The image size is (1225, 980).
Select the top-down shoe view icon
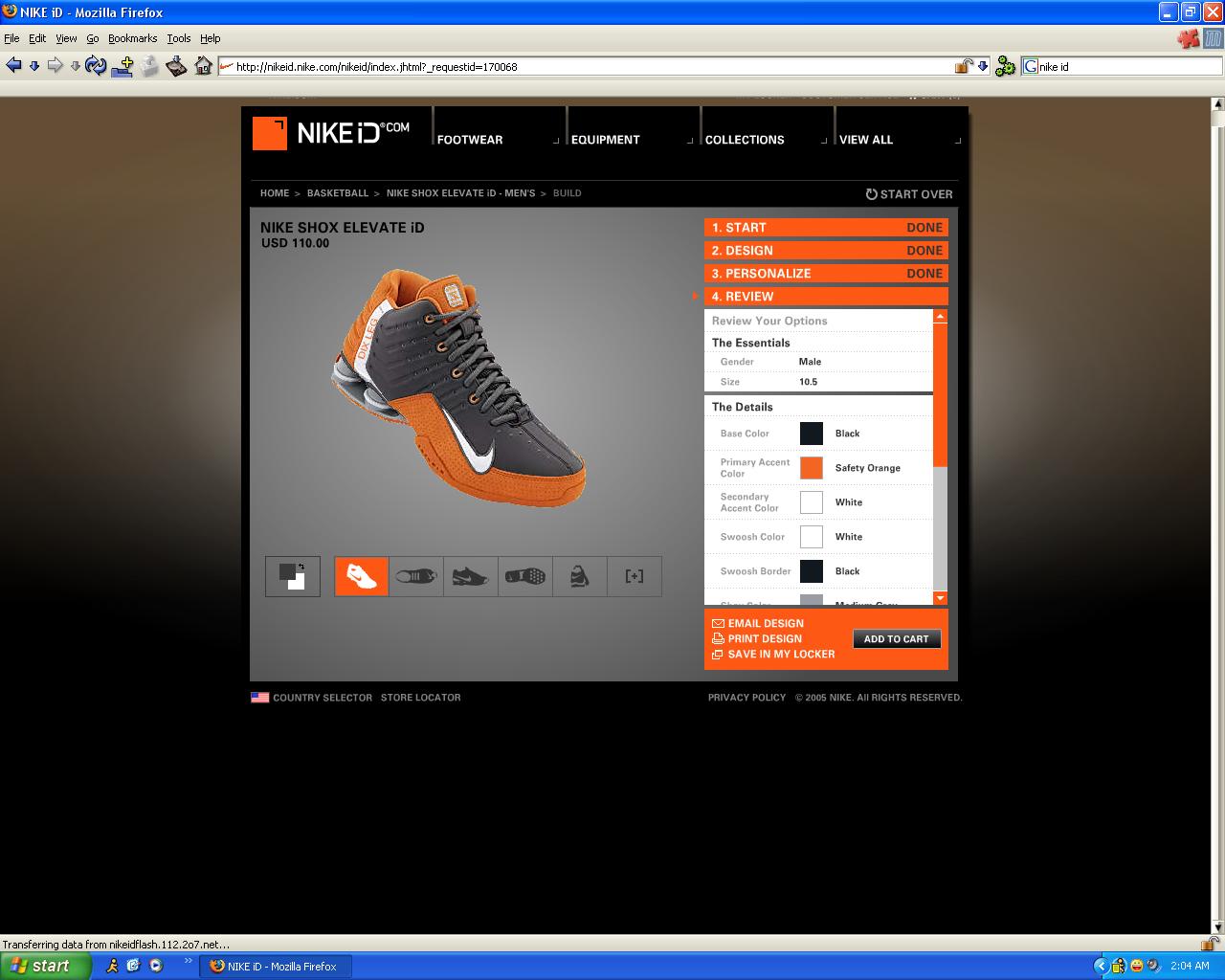pos(416,576)
